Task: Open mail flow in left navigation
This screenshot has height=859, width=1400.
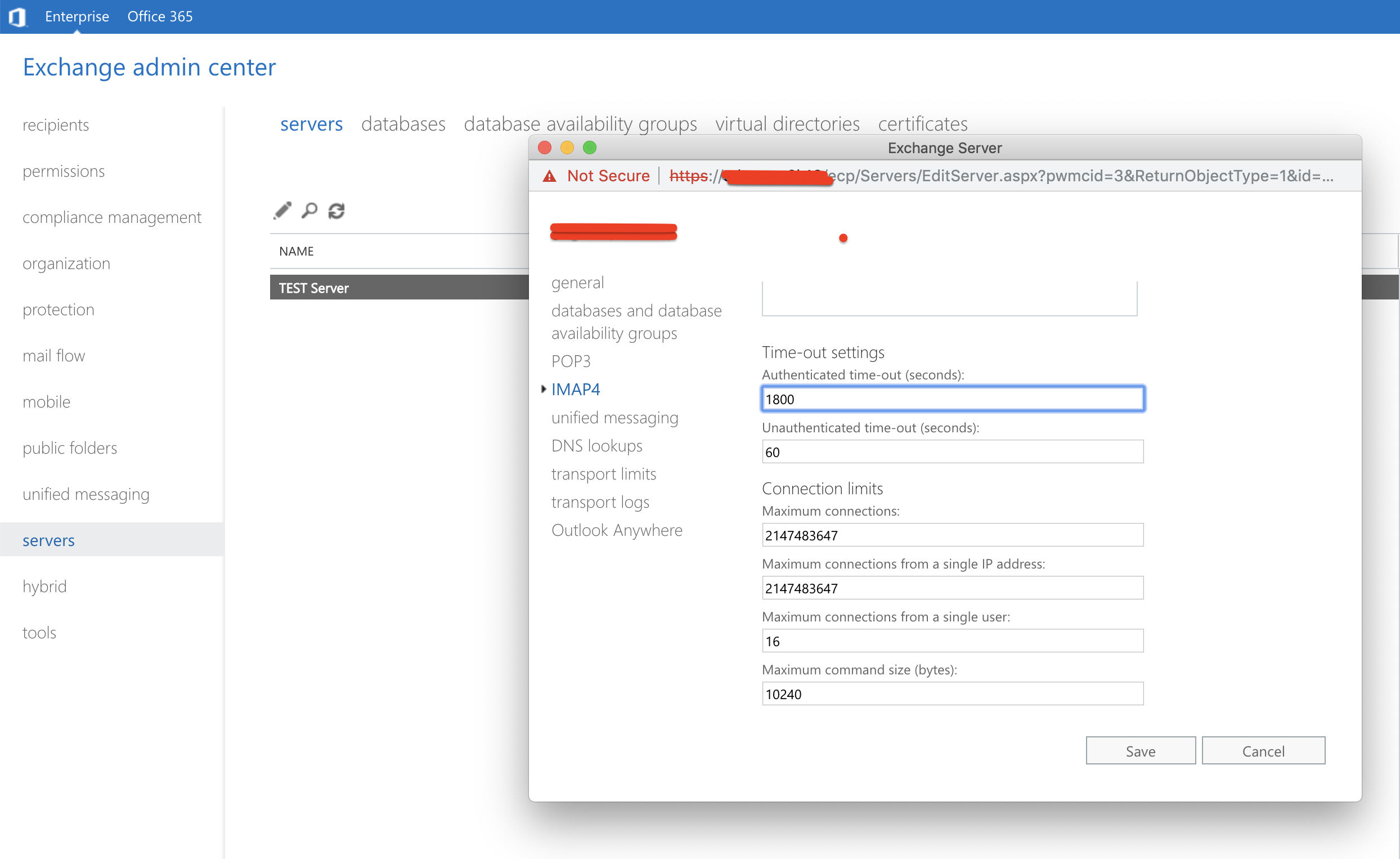Action: (x=53, y=356)
